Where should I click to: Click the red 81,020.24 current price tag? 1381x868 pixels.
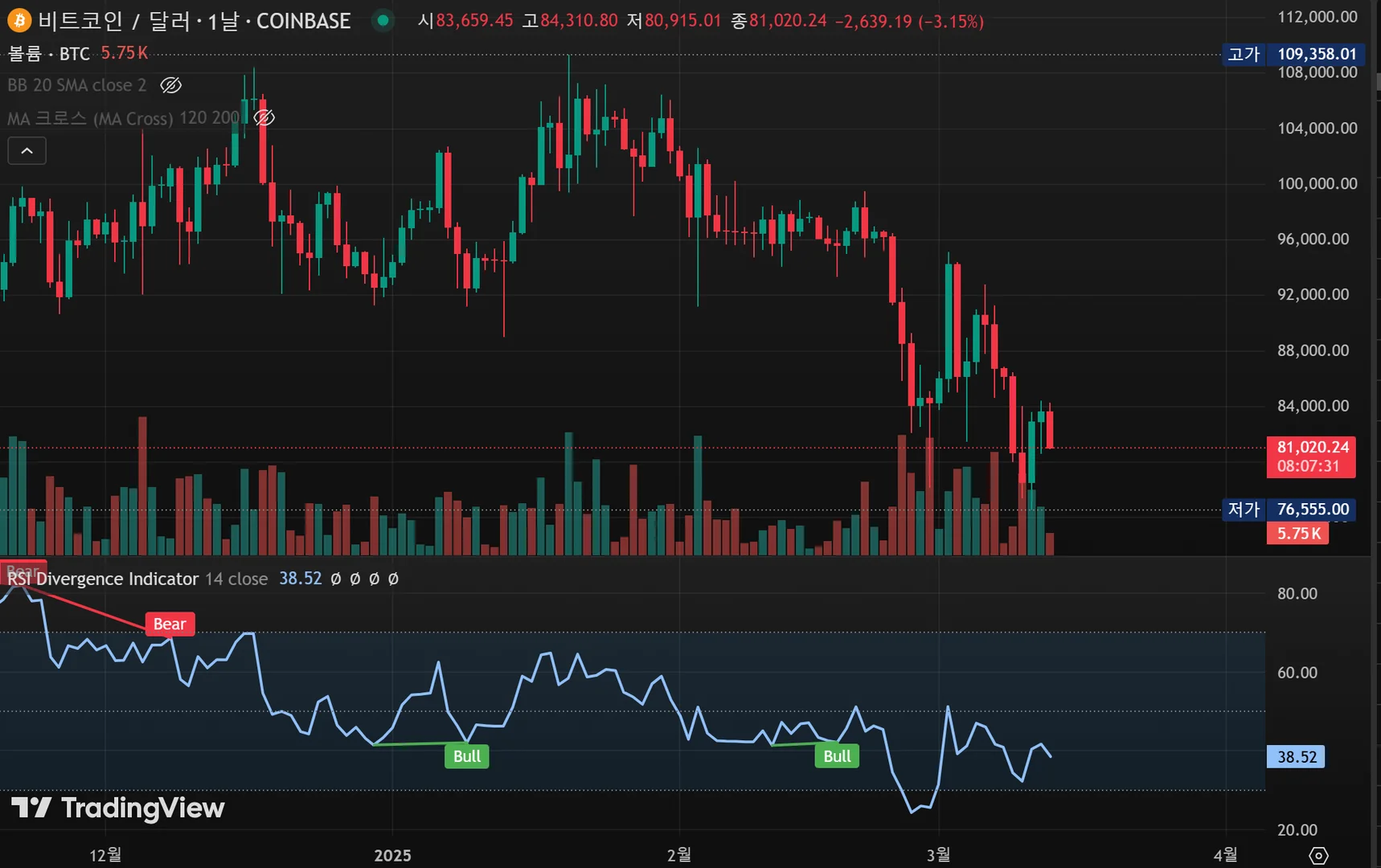click(x=1311, y=457)
